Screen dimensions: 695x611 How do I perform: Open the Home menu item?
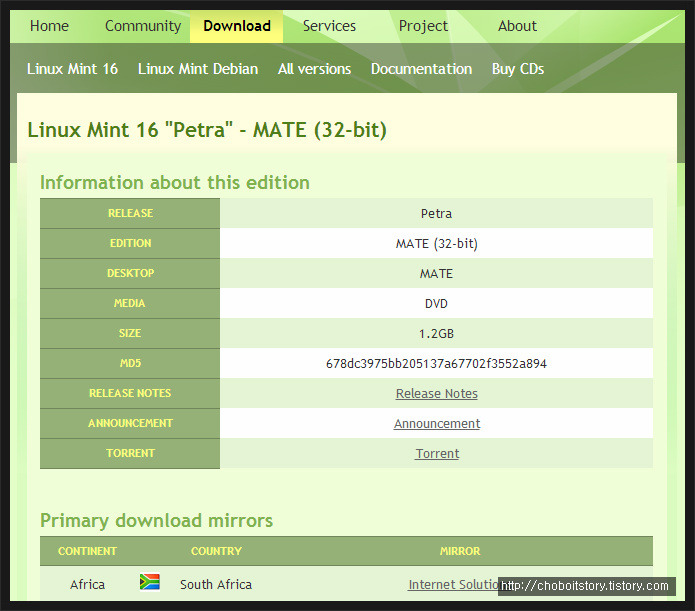pyautogui.click(x=49, y=26)
